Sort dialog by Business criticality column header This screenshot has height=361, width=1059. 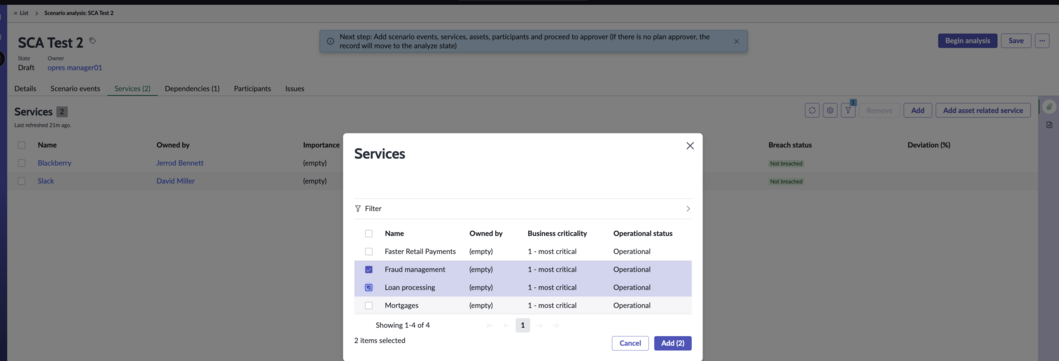(x=557, y=233)
